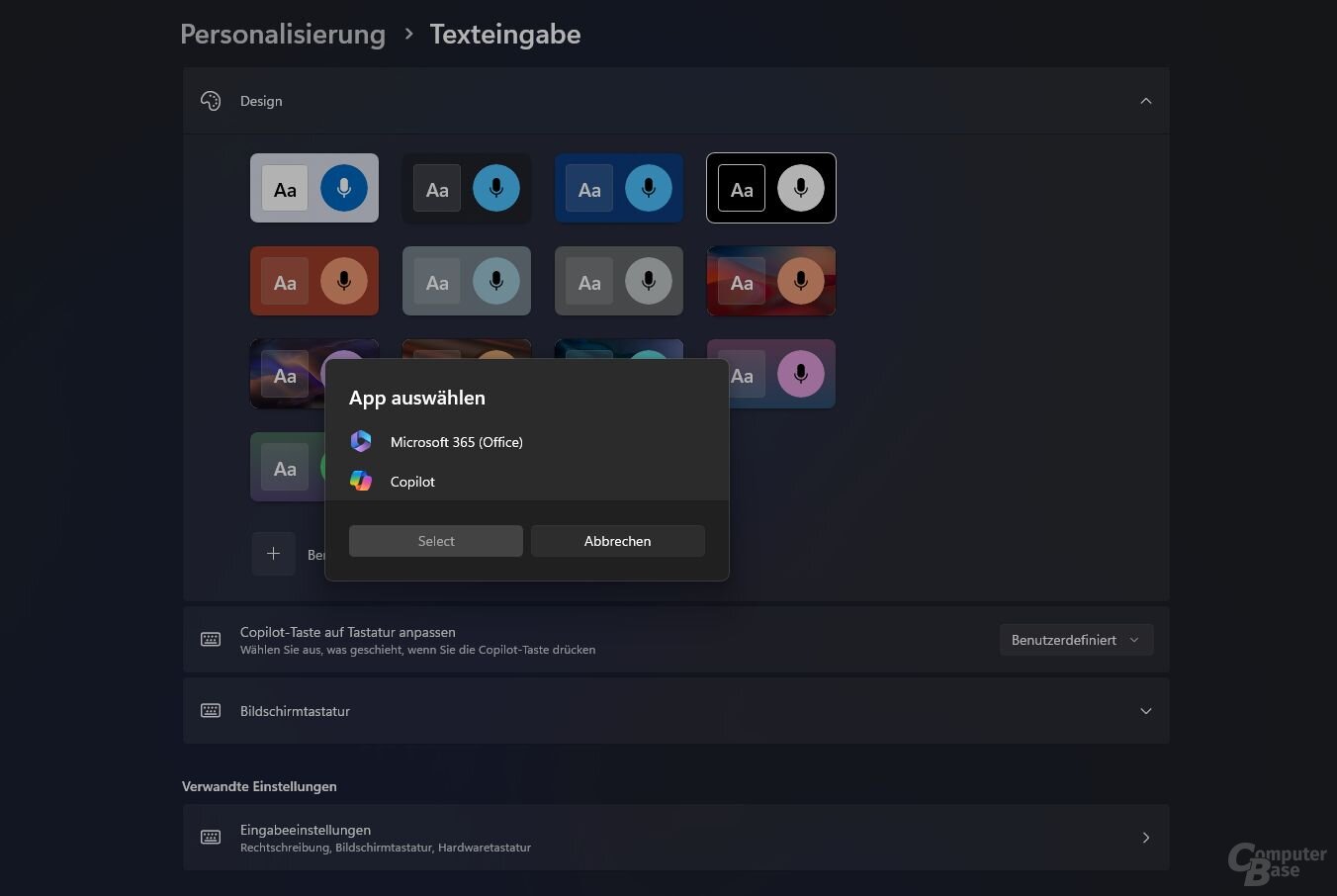The image size is (1337, 896).
Task: Select Microsoft 365 (Office) from the app chooser
Action: (x=457, y=441)
